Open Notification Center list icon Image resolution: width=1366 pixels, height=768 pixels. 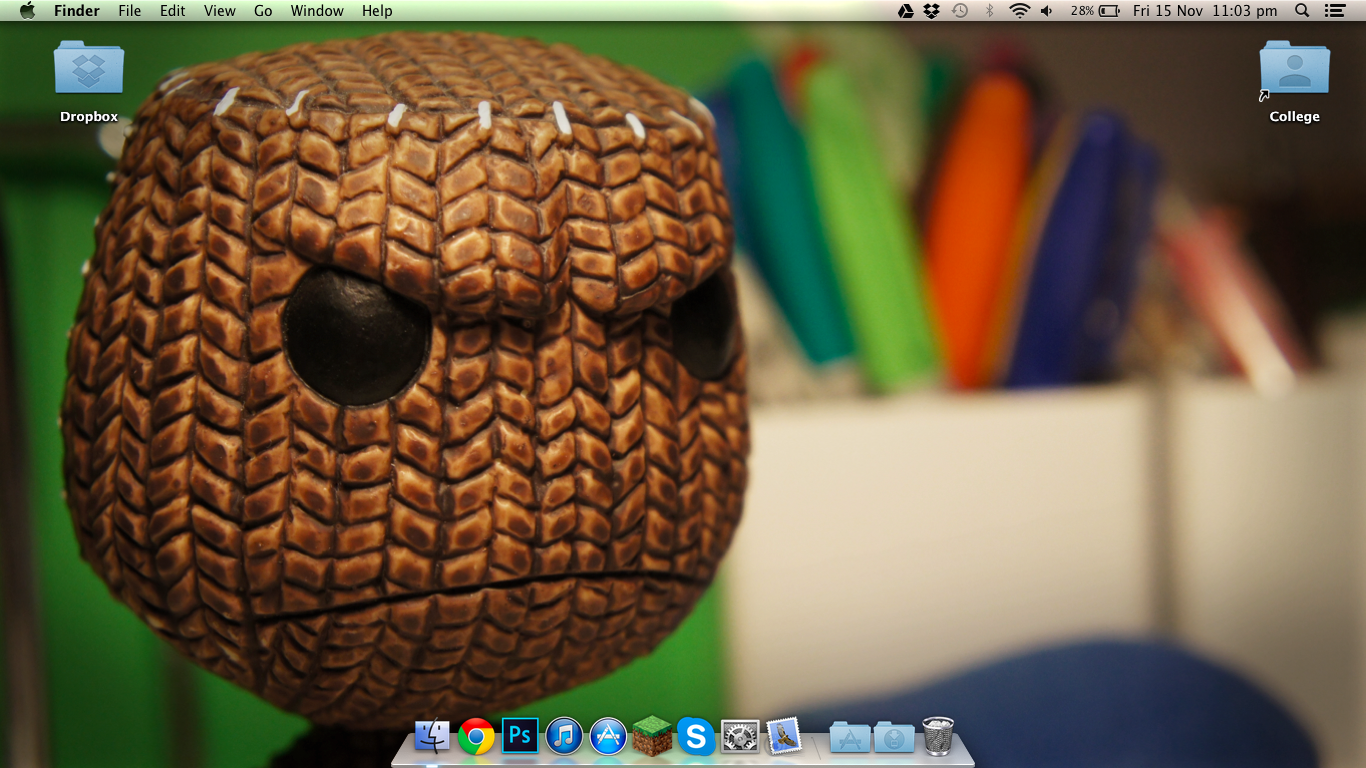click(x=1334, y=11)
